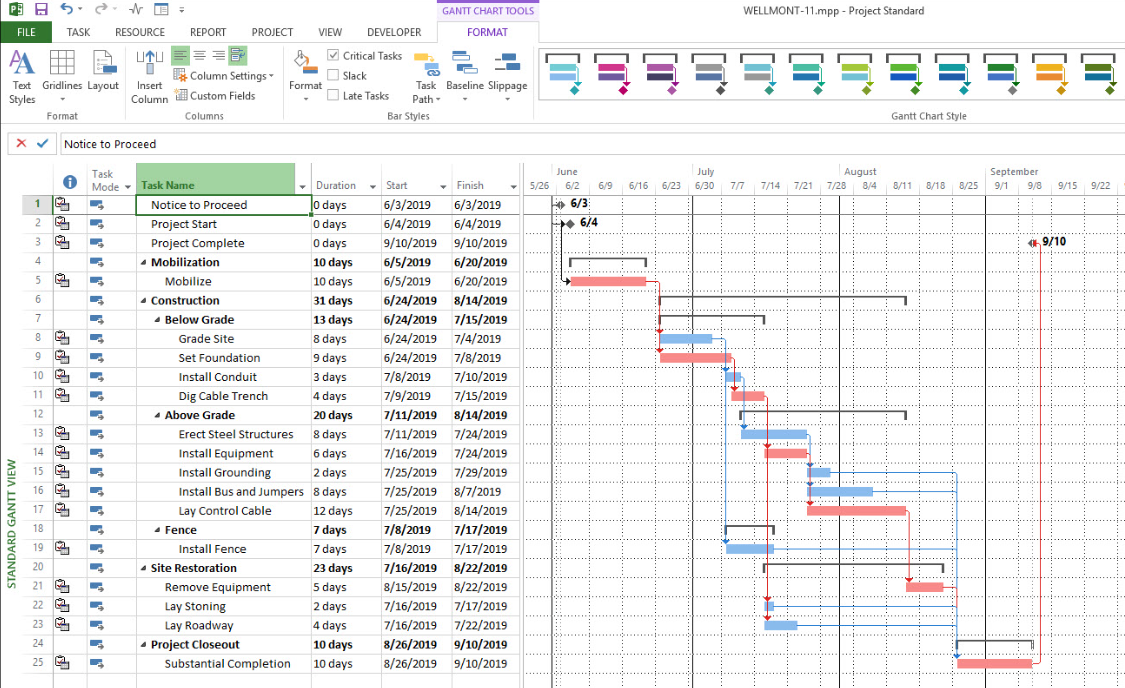Undo the last action
This screenshot has width=1125, height=688.
(66, 9)
